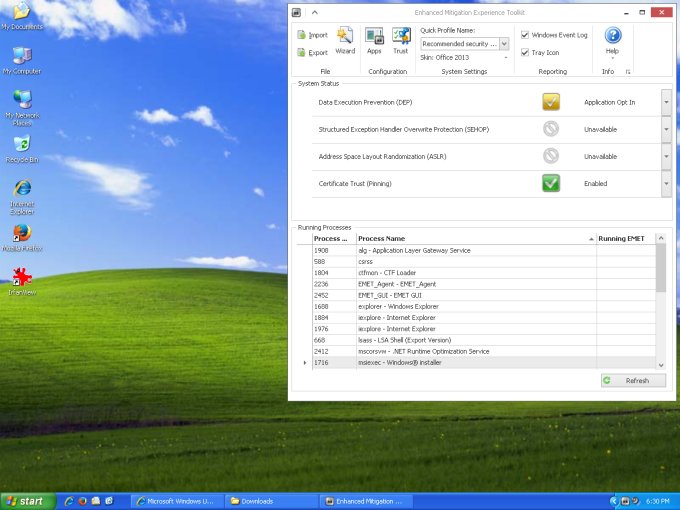Open the Recycle Bin desktop icon
This screenshot has width=680, height=510.
click(x=22, y=149)
